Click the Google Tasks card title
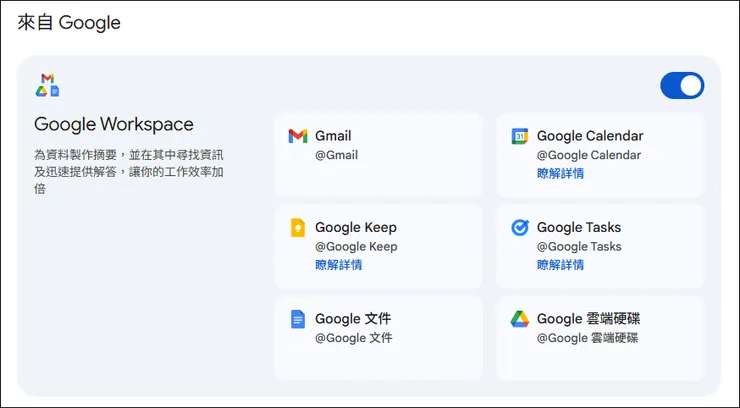The image size is (740, 408). (579, 227)
